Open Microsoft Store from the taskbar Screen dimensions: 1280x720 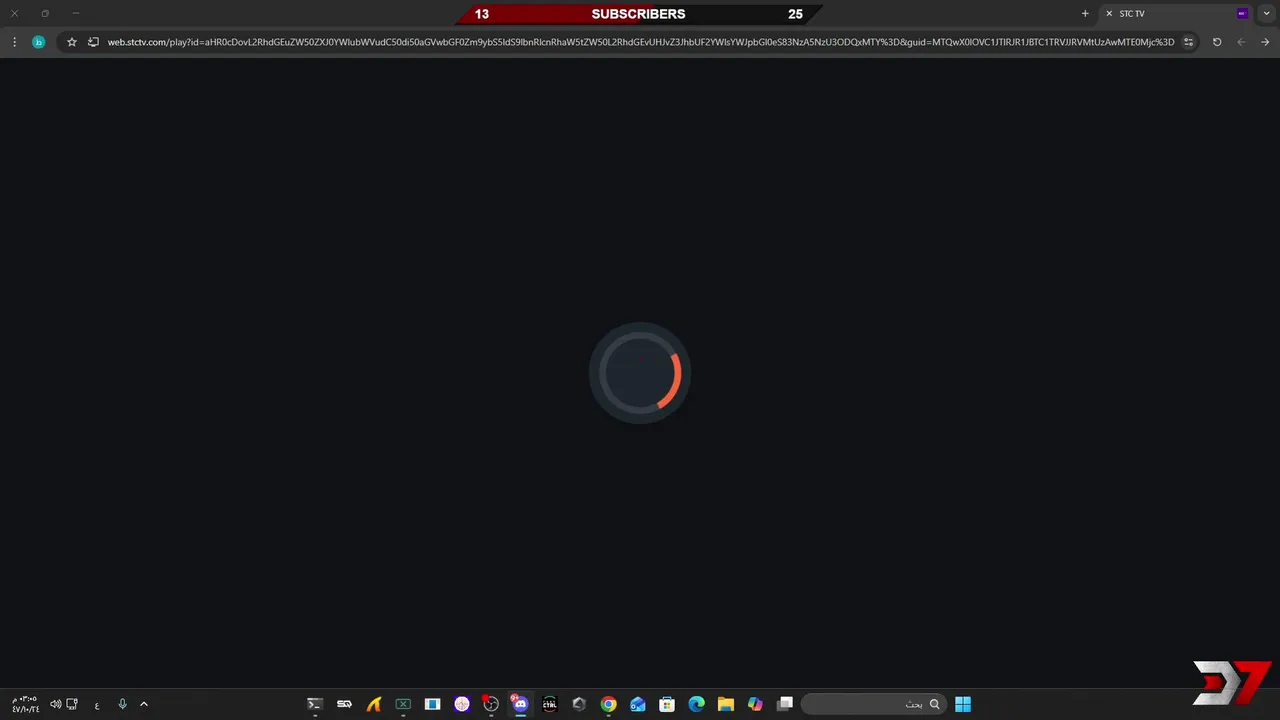(x=667, y=704)
